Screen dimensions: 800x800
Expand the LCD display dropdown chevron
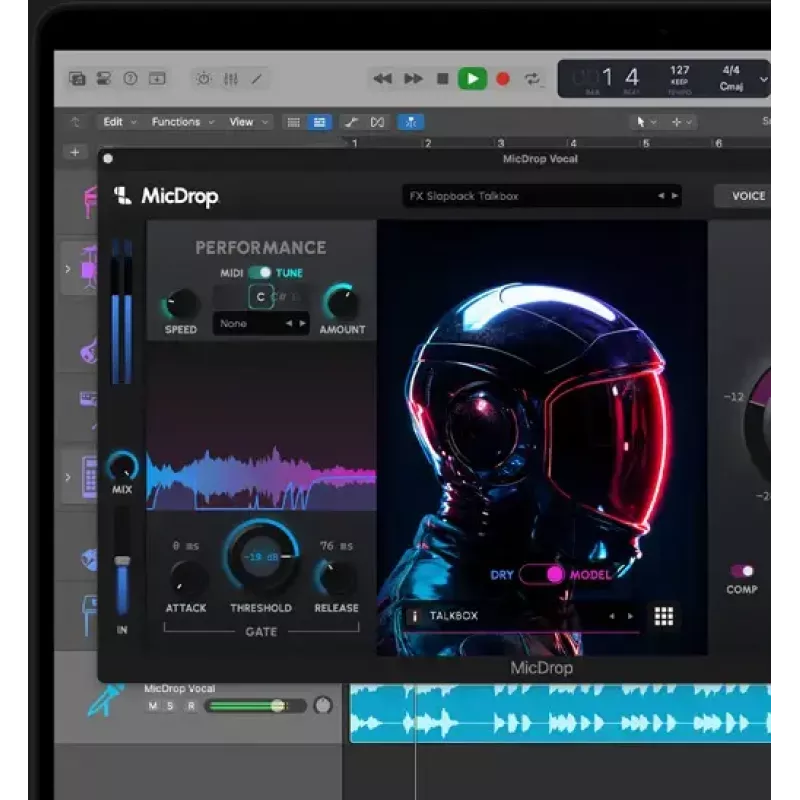pos(763,79)
